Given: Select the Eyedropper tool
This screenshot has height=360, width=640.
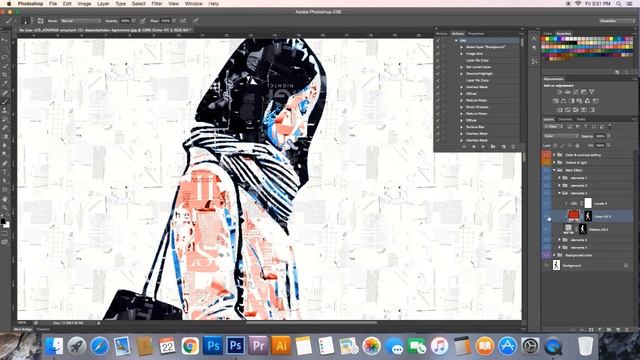Looking at the screenshot, I should pos(5,83).
